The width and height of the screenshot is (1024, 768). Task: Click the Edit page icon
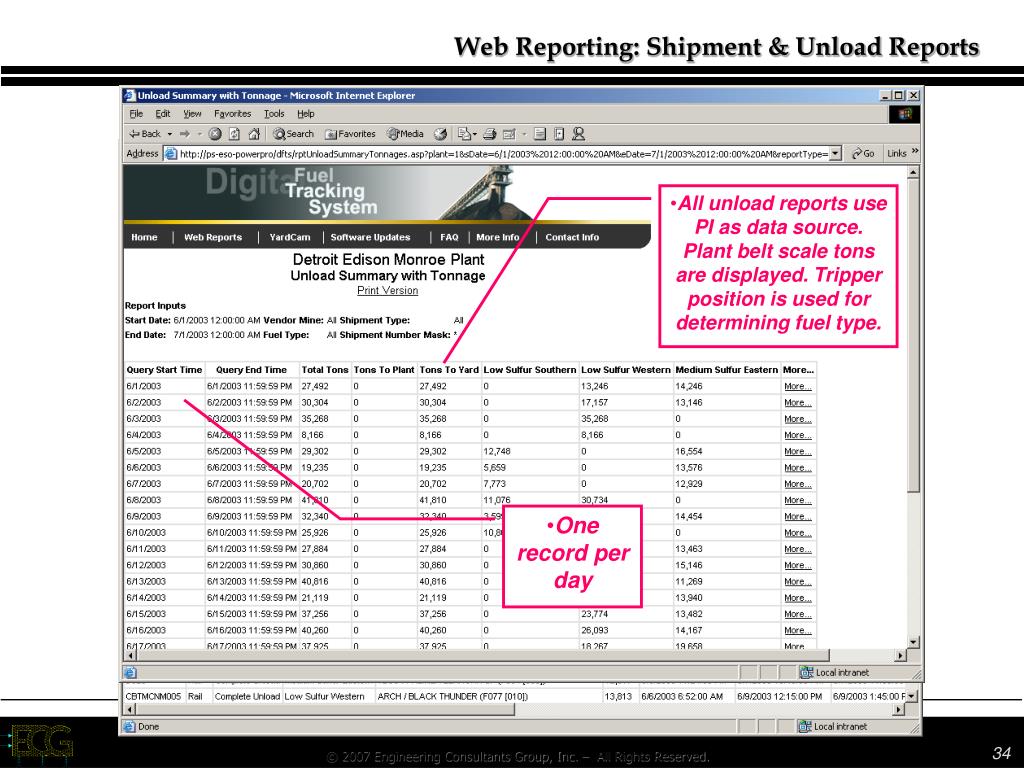(x=509, y=134)
